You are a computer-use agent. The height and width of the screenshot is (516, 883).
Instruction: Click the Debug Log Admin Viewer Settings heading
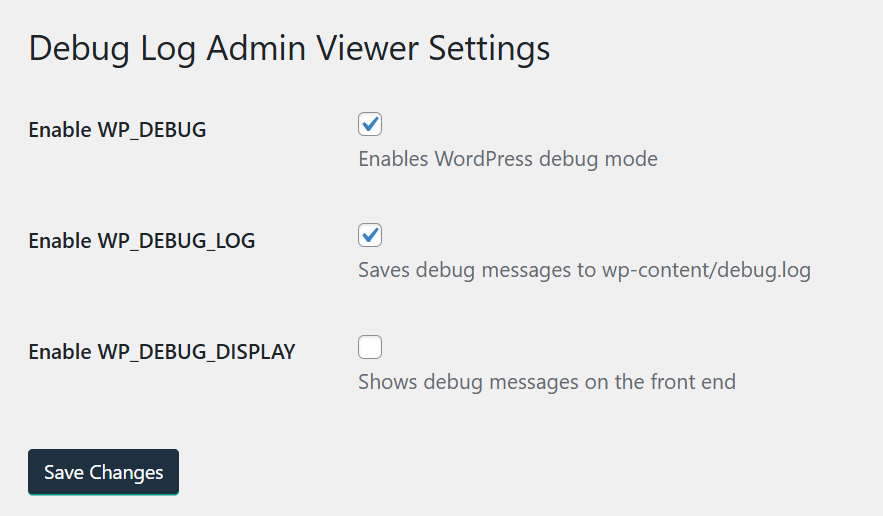(289, 49)
